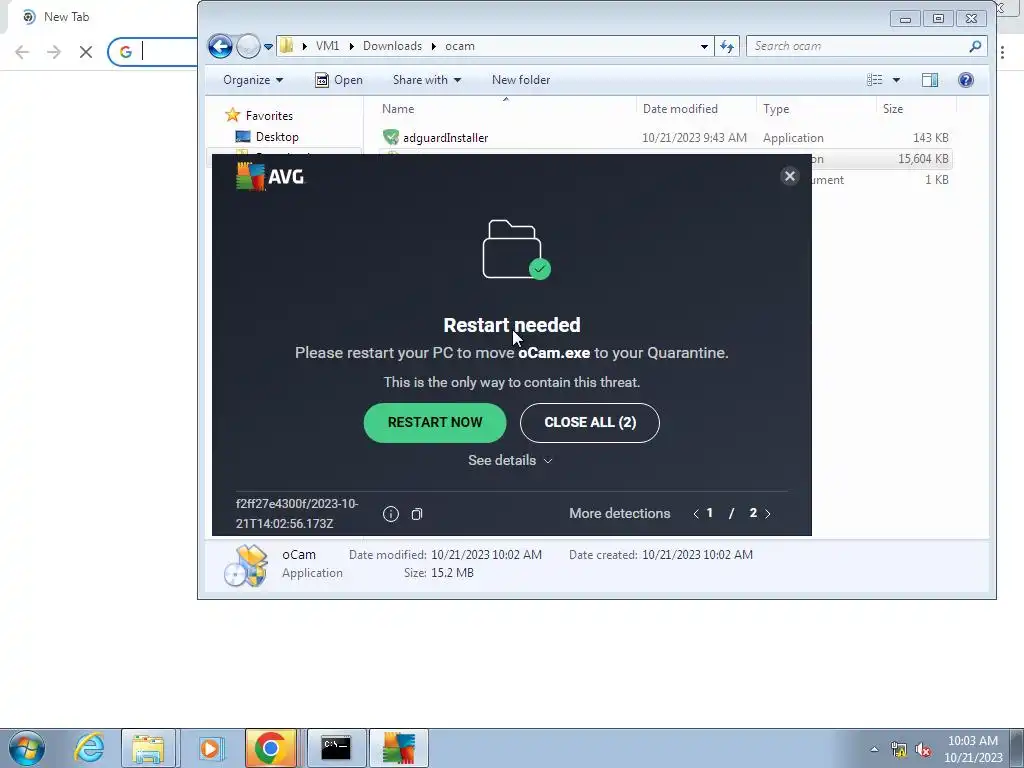Open Chrome three-dot menu
The width and height of the screenshot is (1024, 768).
coord(1002,52)
